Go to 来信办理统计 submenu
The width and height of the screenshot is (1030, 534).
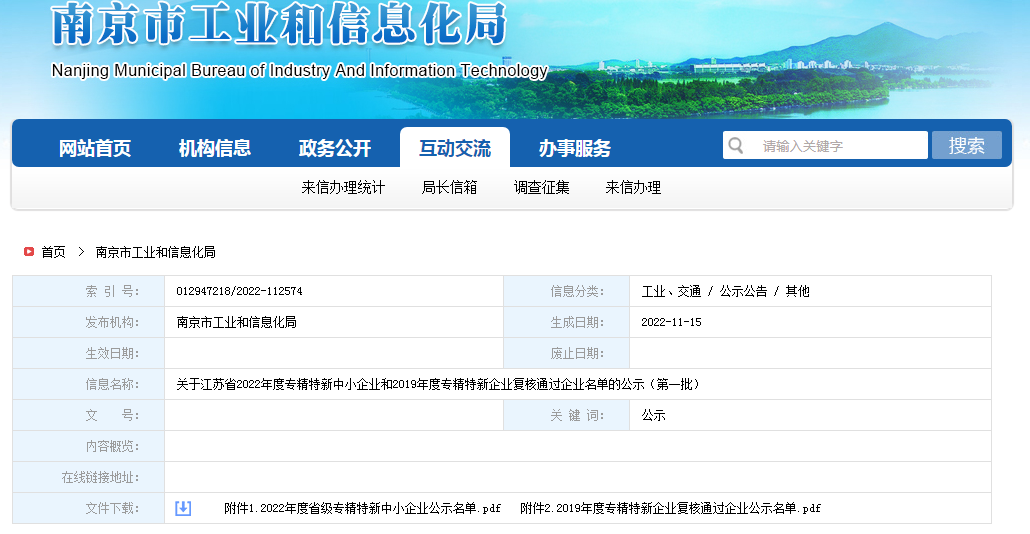coord(343,188)
